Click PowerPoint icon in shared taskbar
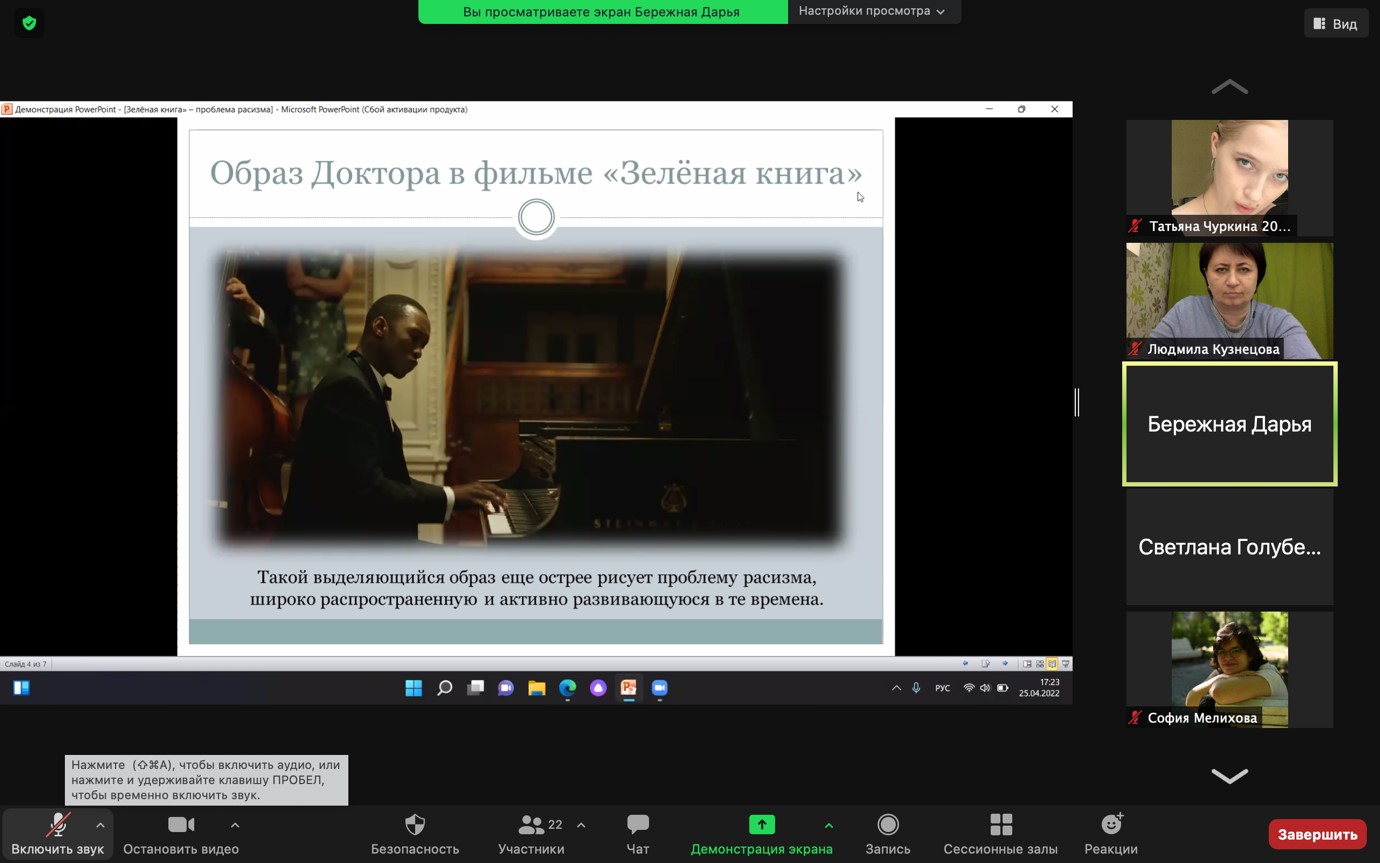This screenshot has width=1380, height=863. (629, 688)
